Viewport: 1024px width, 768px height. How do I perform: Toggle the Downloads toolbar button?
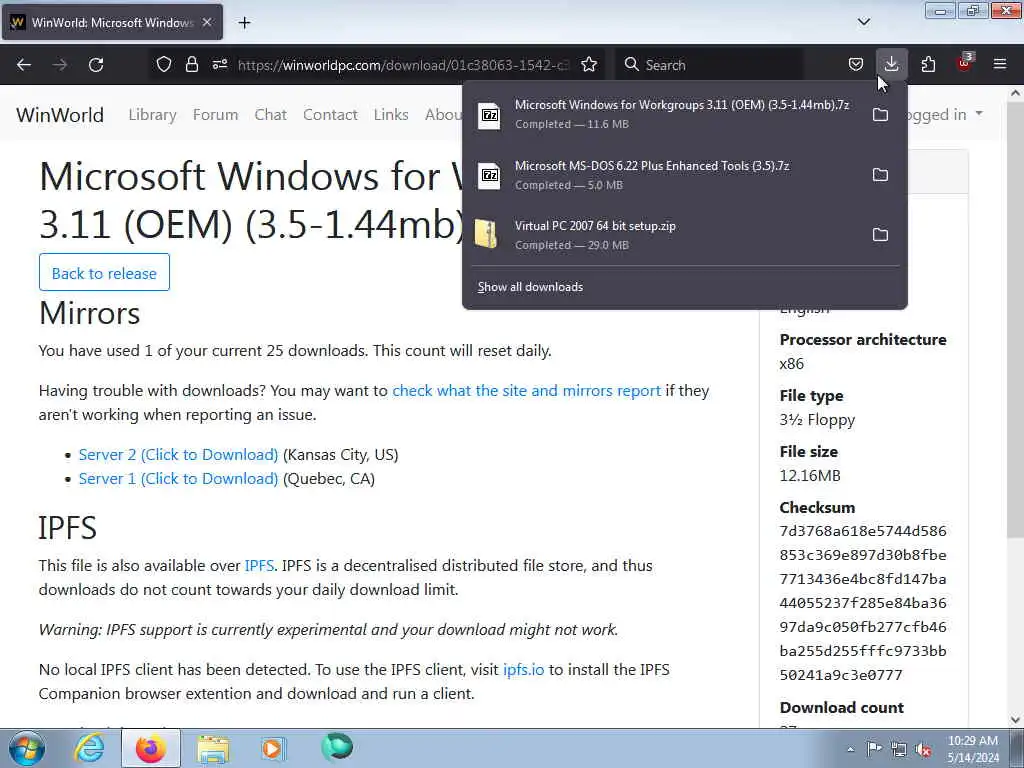pyautogui.click(x=891, y=65)
